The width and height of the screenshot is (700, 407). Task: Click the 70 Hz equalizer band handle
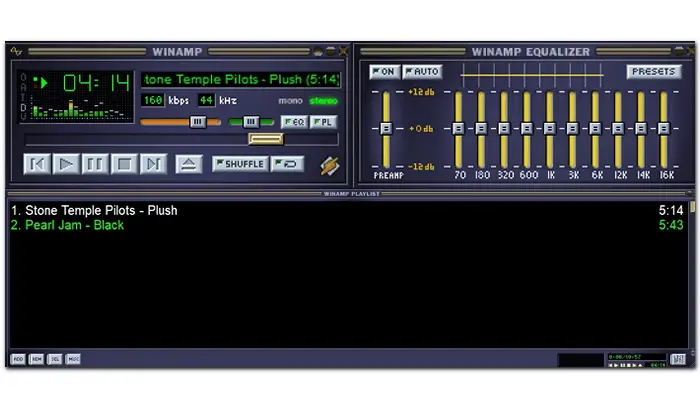[x=458, y=129]
